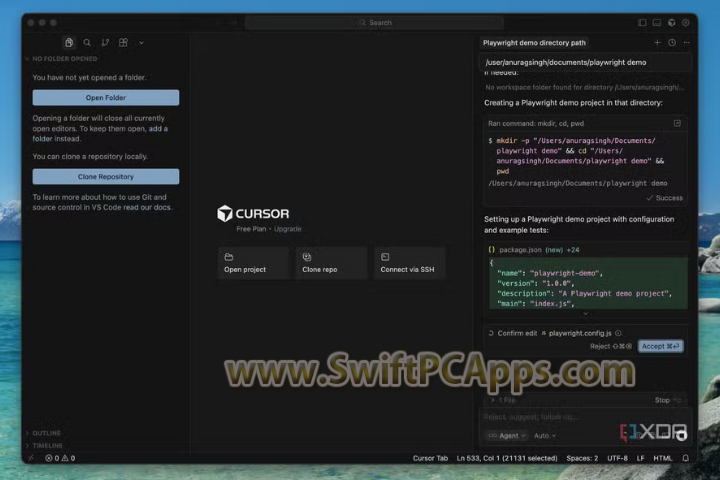Click Spaces: 2 indentation setting
The width and height of the screenshot is (720, 480).
[x=582, y=458]
